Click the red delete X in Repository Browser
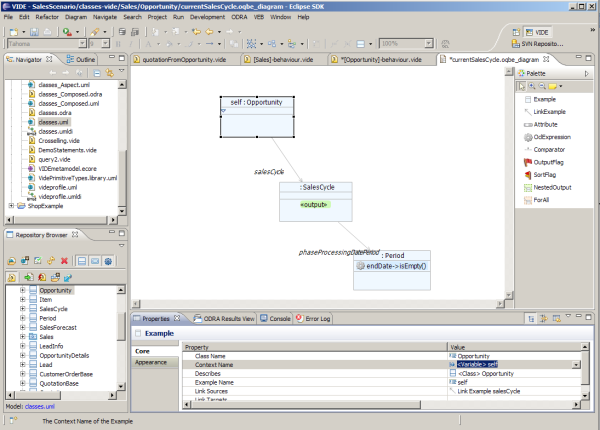Viewport: 600px width, 430px height. tap(64, 261)
